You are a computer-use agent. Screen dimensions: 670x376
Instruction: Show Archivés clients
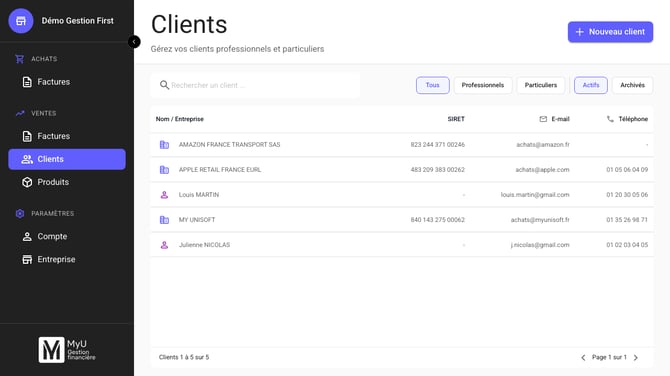(x=632, y=85)
